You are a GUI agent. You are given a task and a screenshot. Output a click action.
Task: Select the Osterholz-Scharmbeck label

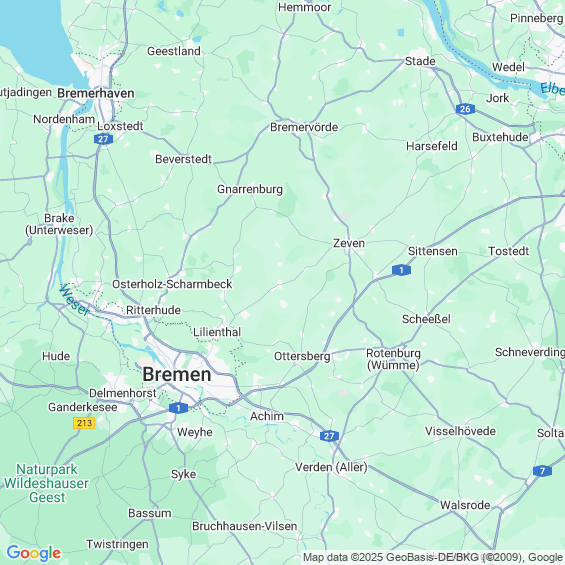pos(172,284)
